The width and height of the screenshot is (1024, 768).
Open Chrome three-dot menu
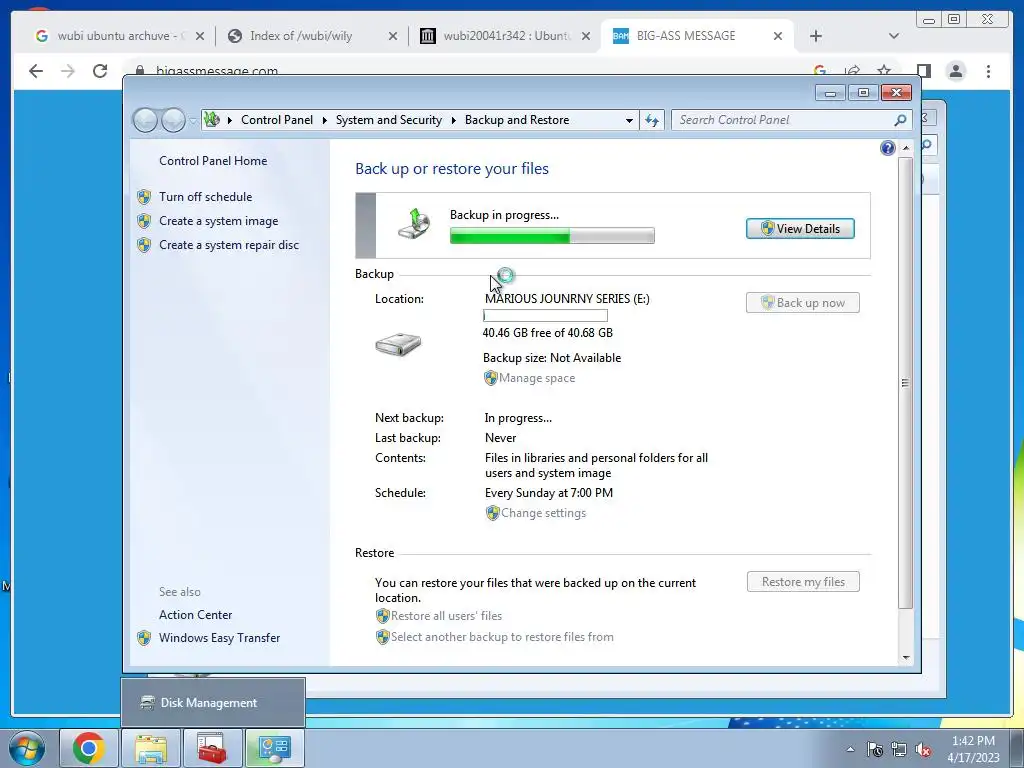[x=988, y=71]
